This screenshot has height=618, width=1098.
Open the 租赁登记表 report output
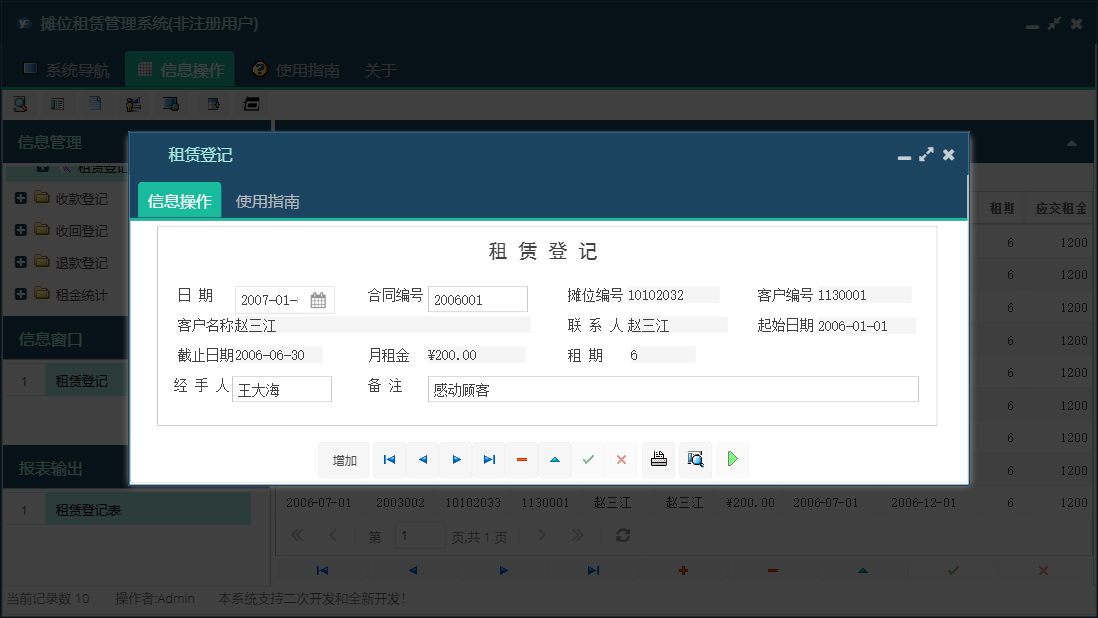click(88, 507)
